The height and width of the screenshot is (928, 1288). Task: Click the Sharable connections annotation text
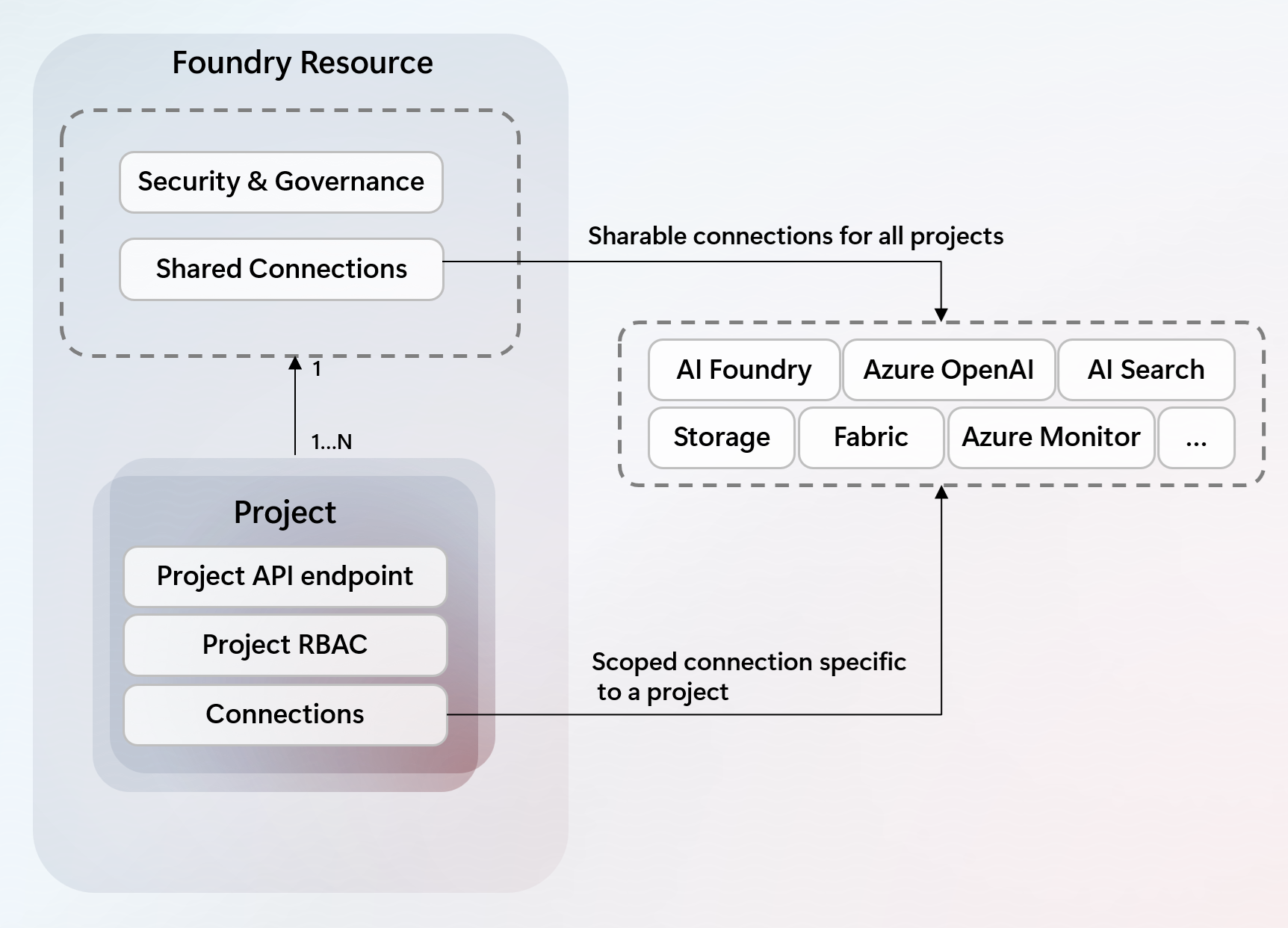(796, 235)
